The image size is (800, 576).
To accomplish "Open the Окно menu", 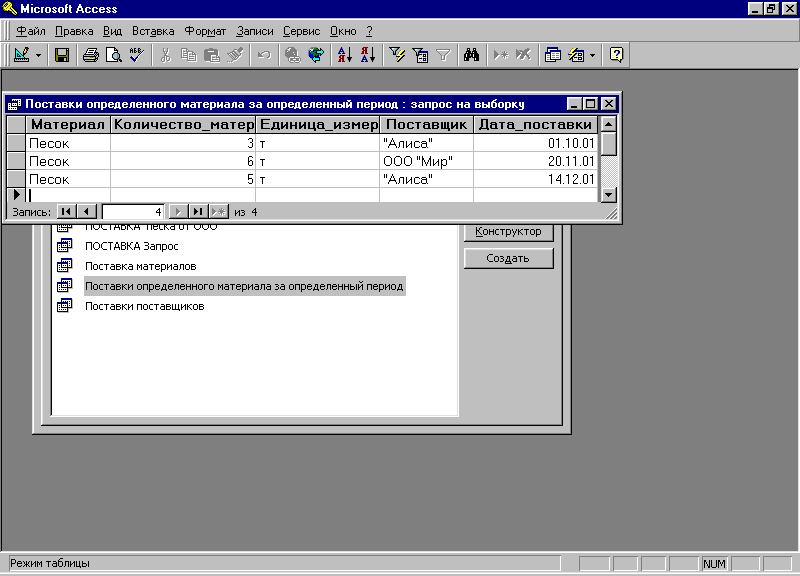I will click(343, 31).
